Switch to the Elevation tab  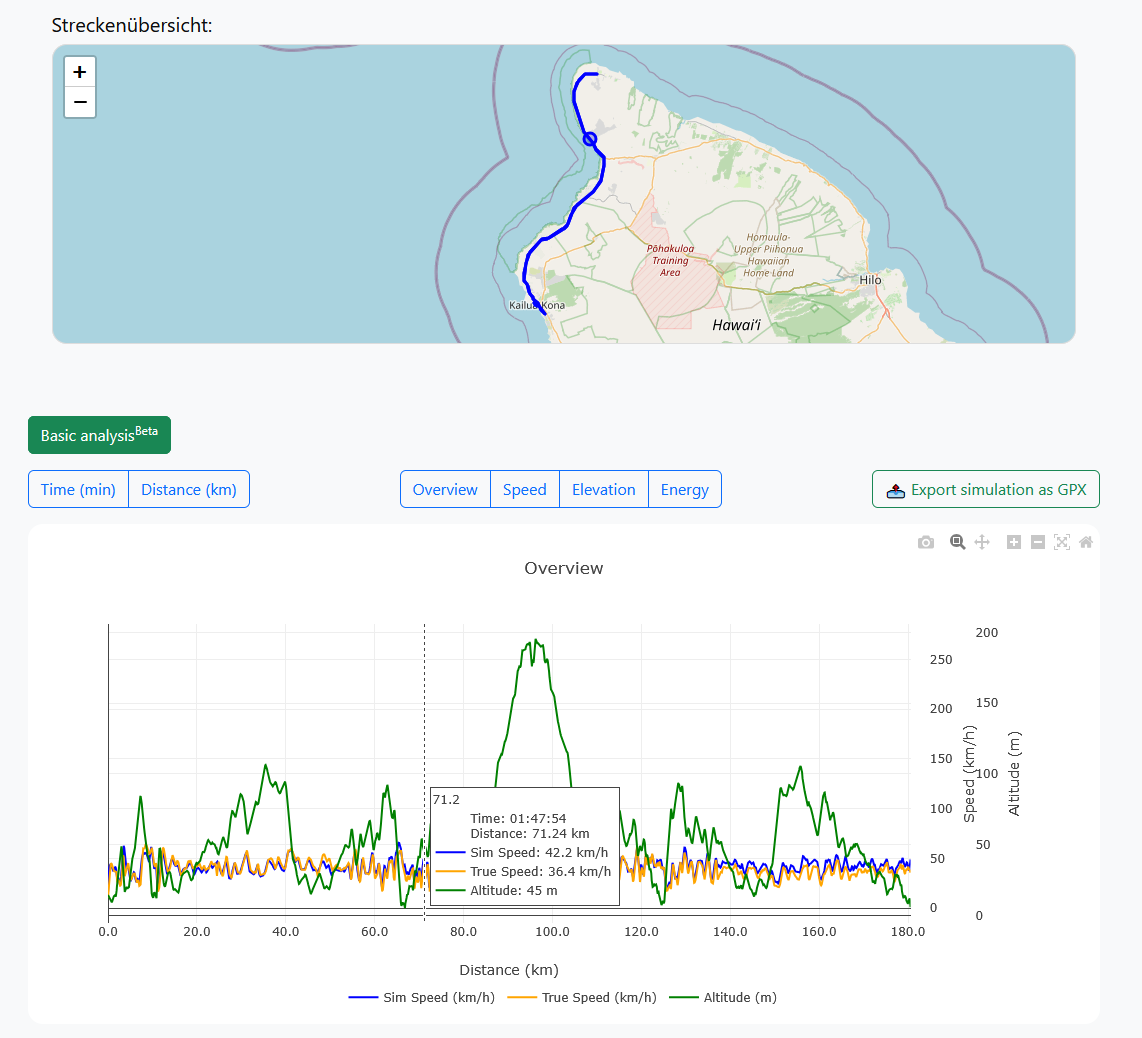tap(603, 489)
